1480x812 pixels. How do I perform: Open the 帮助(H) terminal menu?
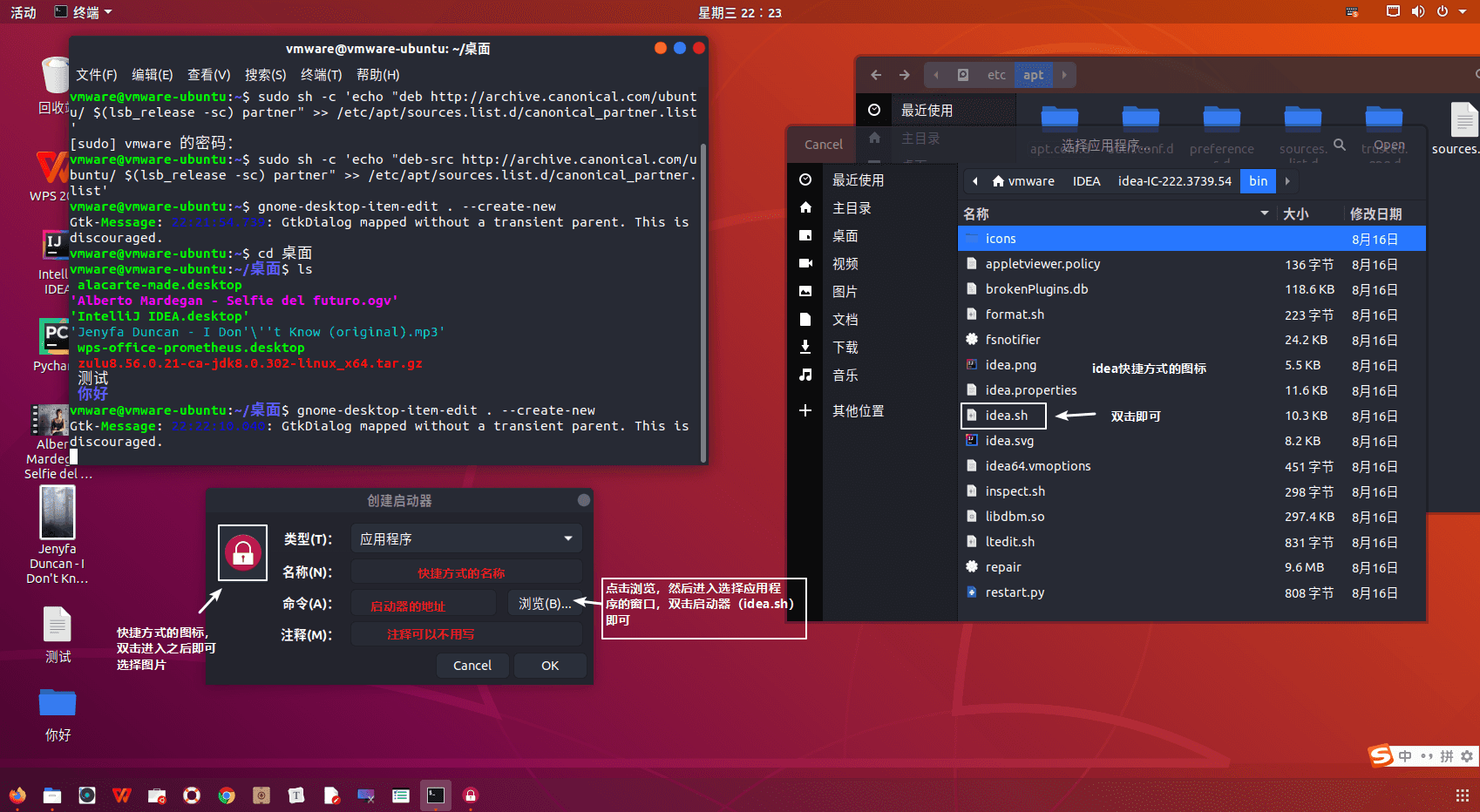[377, 75]
